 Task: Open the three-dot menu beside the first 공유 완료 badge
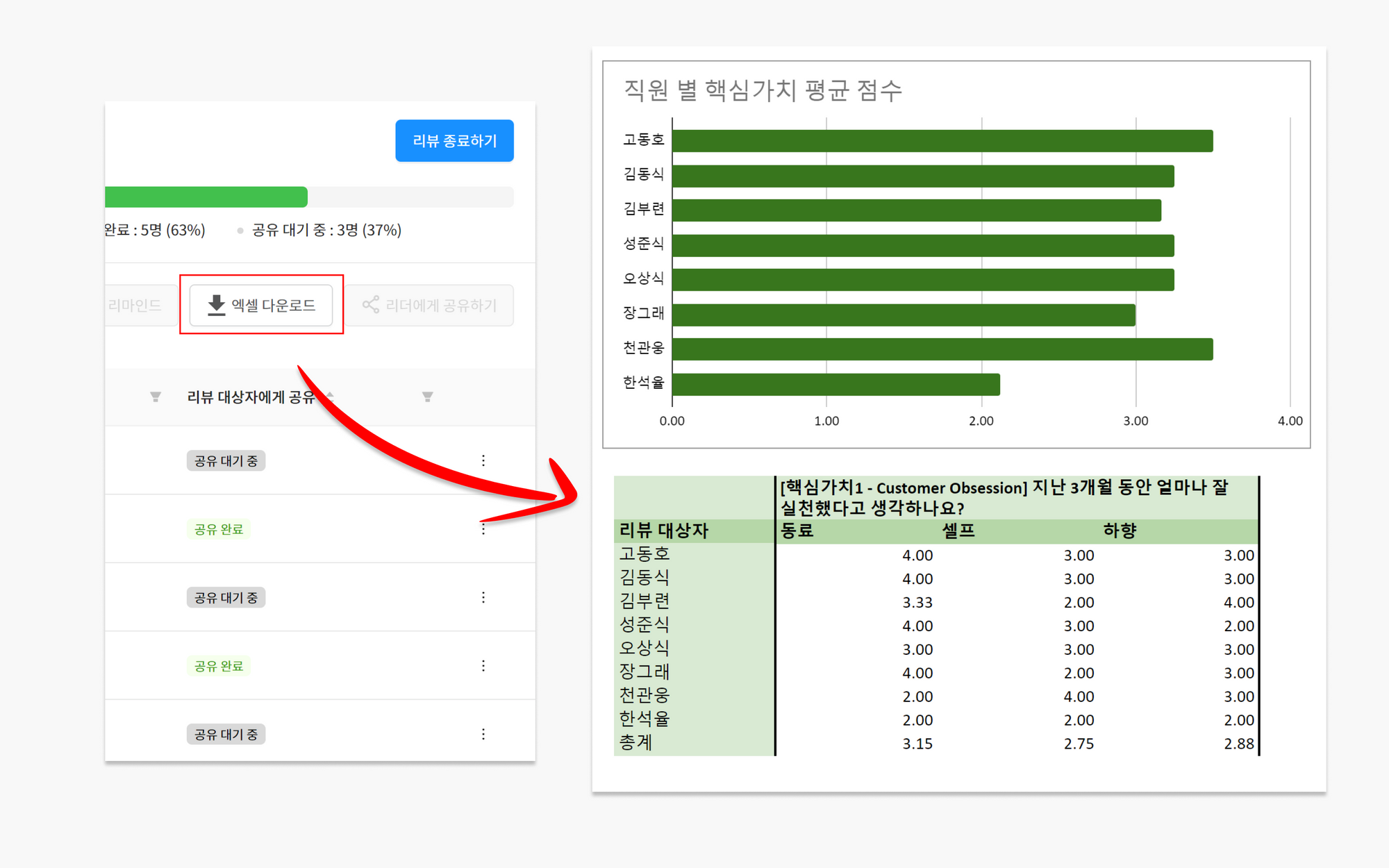point(483,528)
